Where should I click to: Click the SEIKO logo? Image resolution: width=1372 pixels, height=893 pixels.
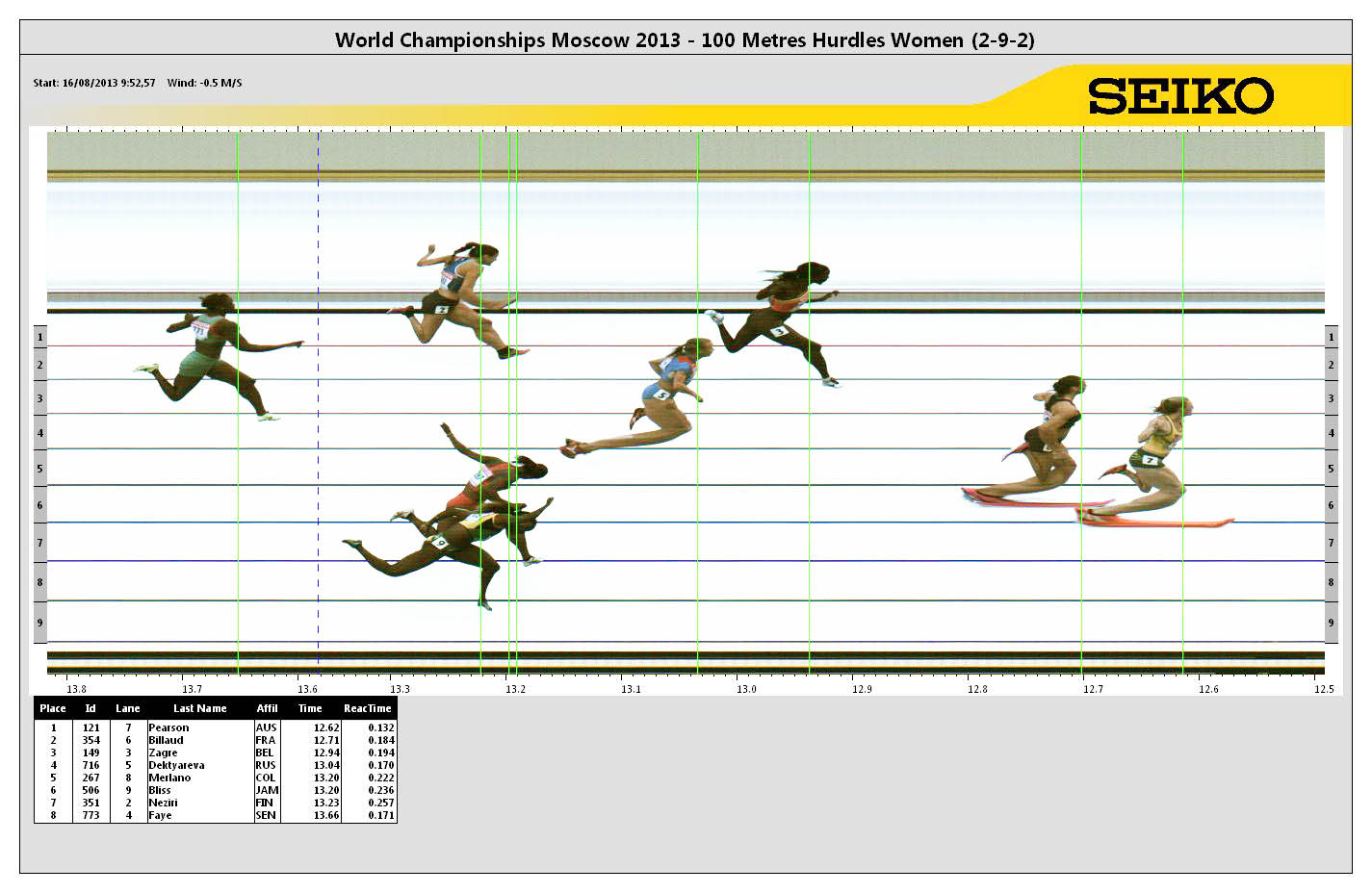1180,96
